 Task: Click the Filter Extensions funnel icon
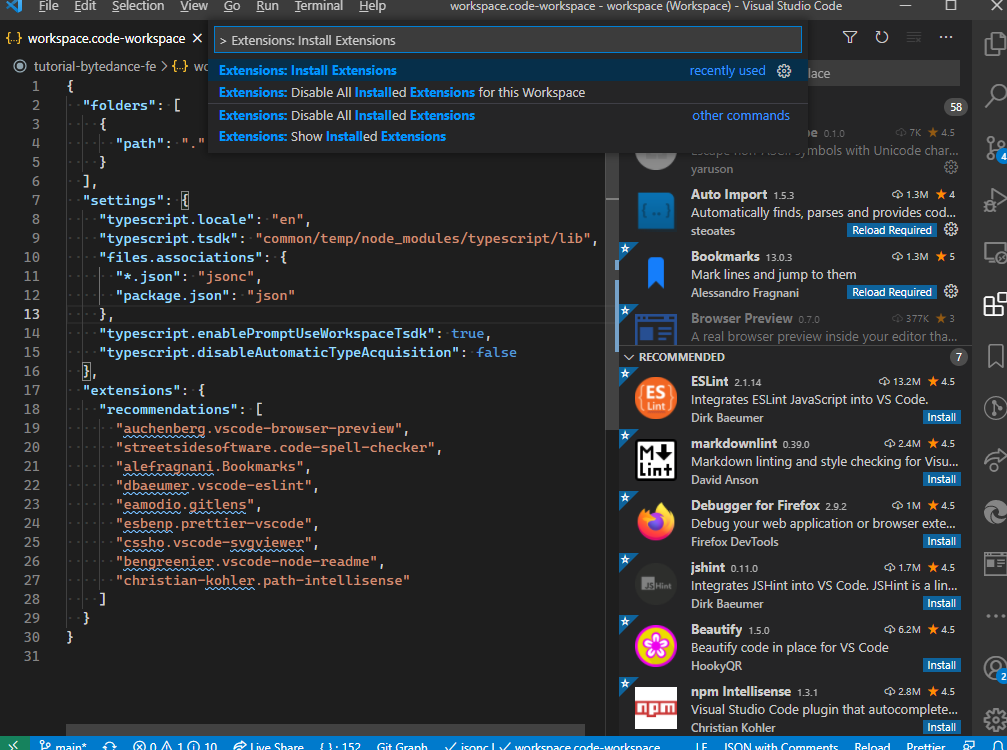(x=850, y=37)
